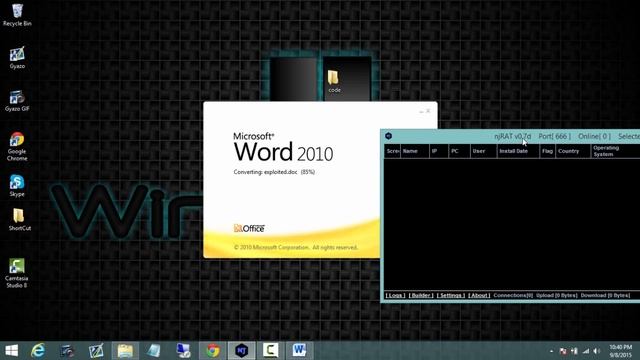Screen dimensions: 640x360
Task: Click the njRAT window title icon
Action: pyautogui.click(x=389, y=136)
